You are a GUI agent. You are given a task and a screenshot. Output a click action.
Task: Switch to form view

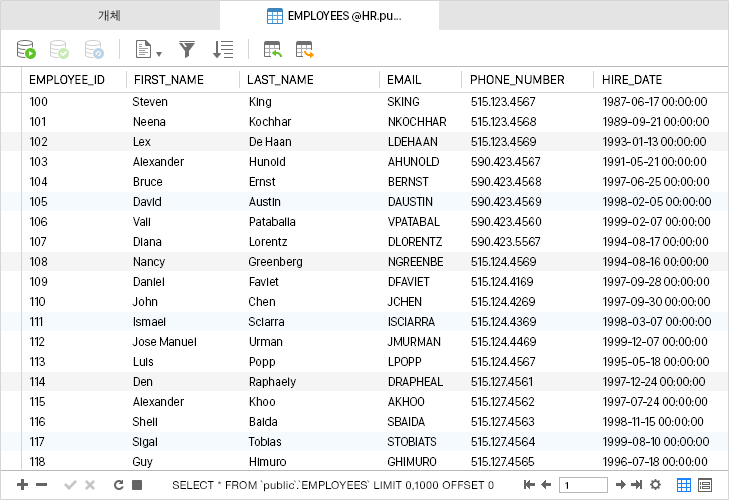click(x=705, y=485)
